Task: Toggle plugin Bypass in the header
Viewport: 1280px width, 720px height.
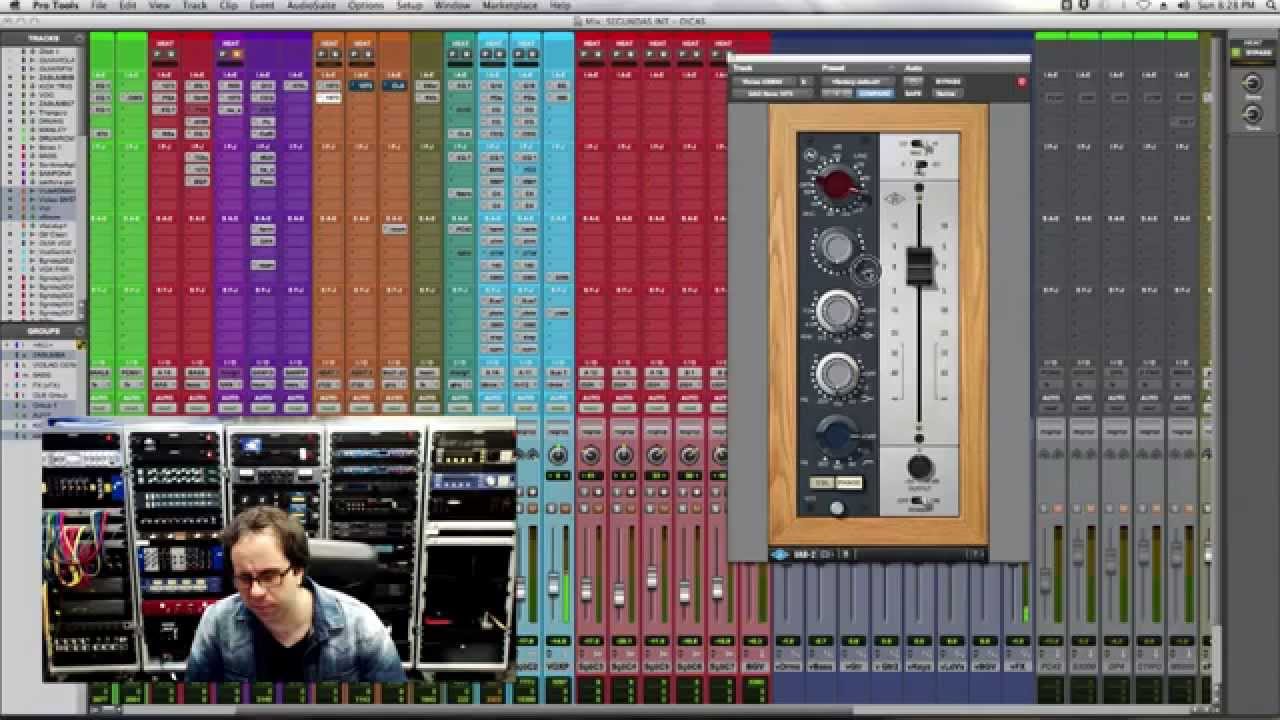Action: 948,81
